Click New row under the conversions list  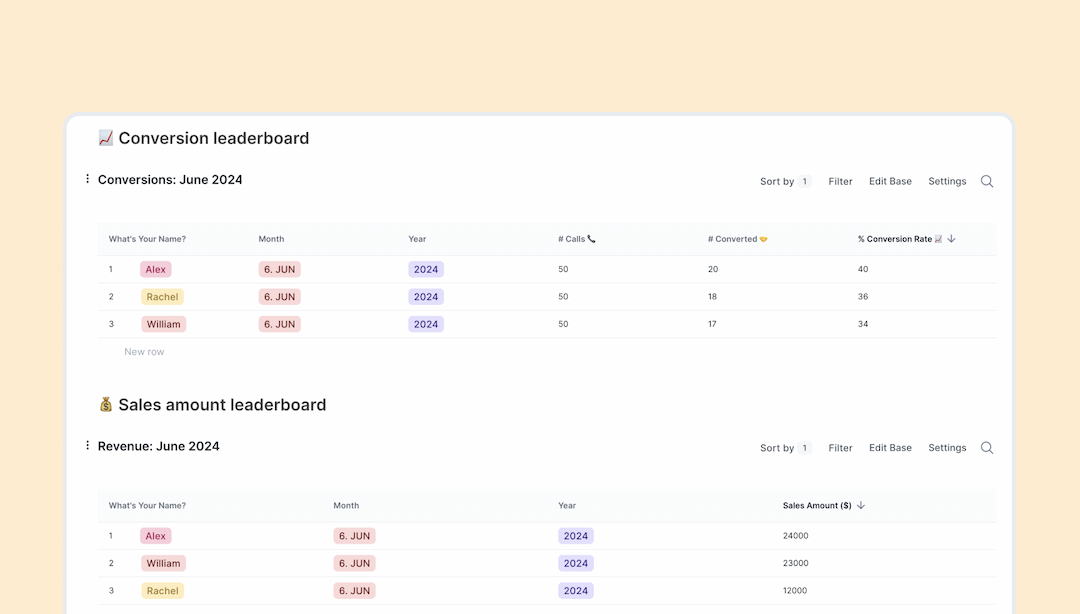[144, 351]
